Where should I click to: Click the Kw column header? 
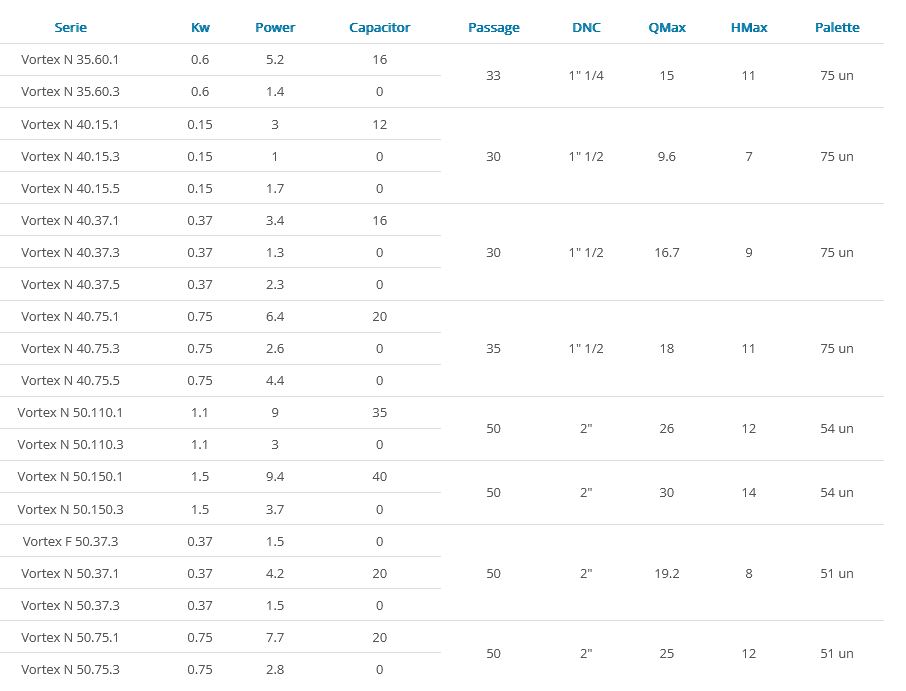[200, 27]
